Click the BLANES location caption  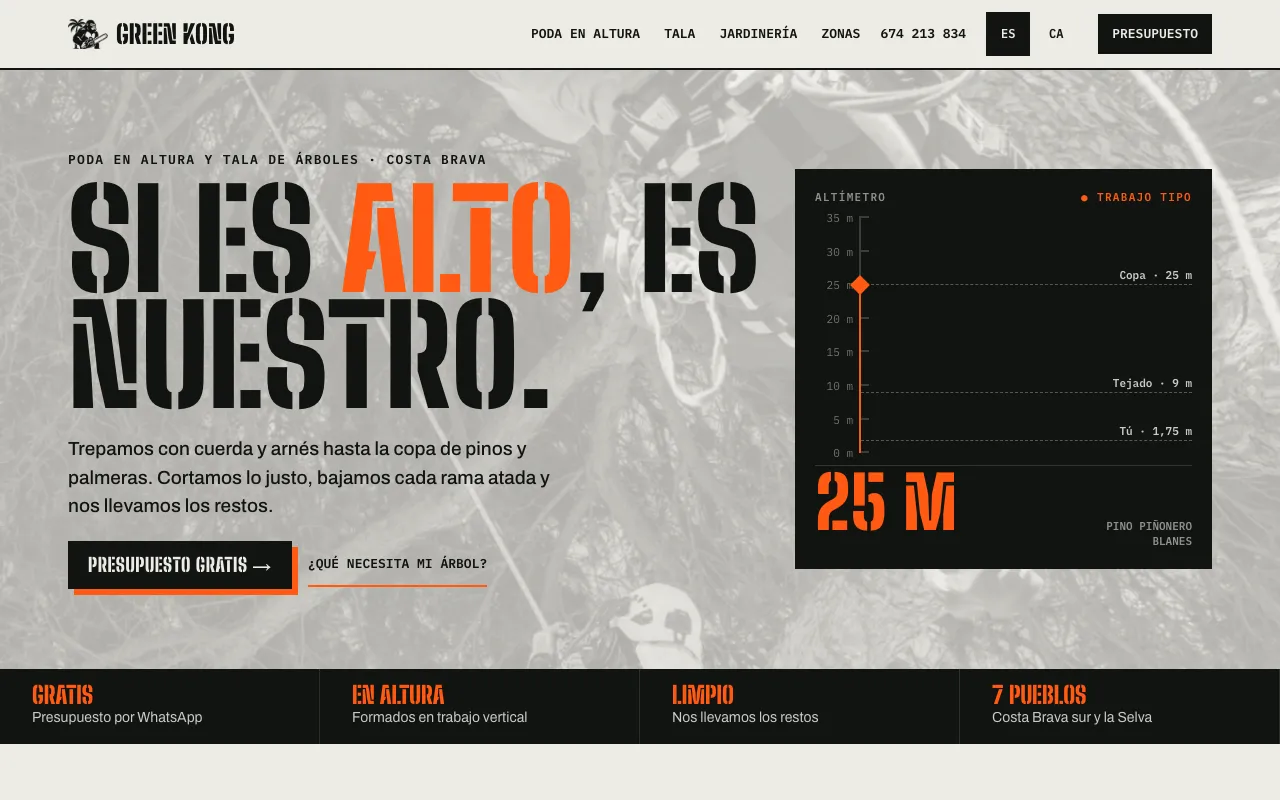pyautogui.click(x=1172, y=541)
